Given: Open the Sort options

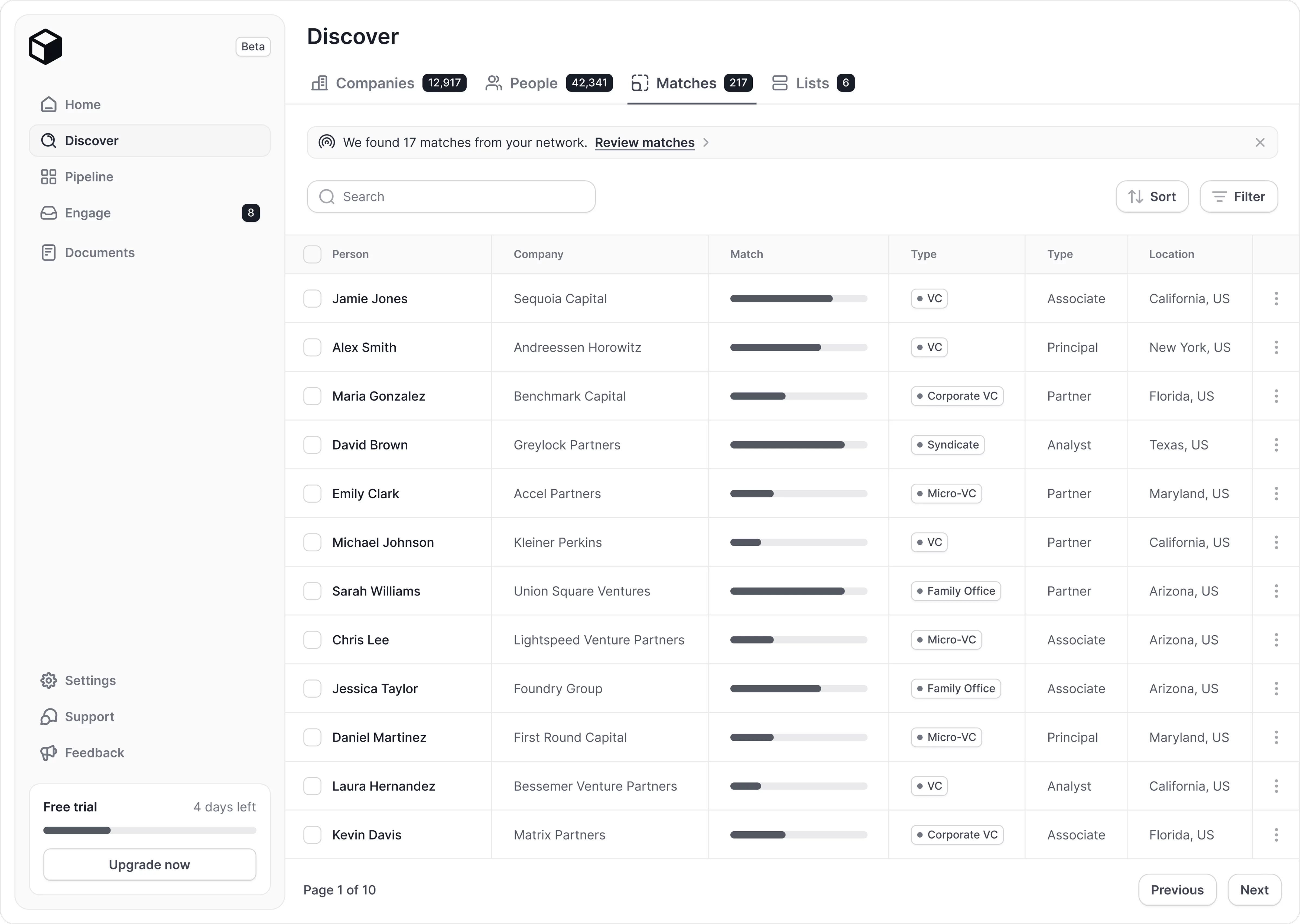Looking at the screenshot, I should point(1152,197).
